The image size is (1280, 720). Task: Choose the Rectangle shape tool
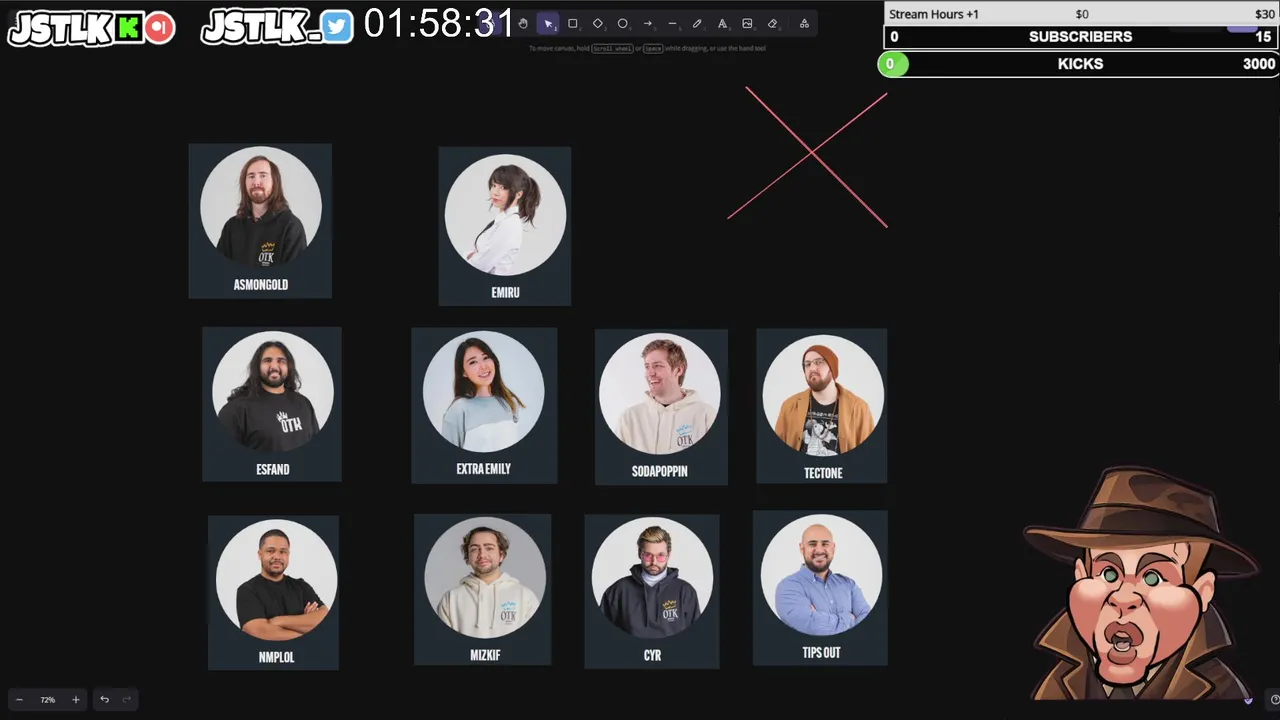pos(573,24)
